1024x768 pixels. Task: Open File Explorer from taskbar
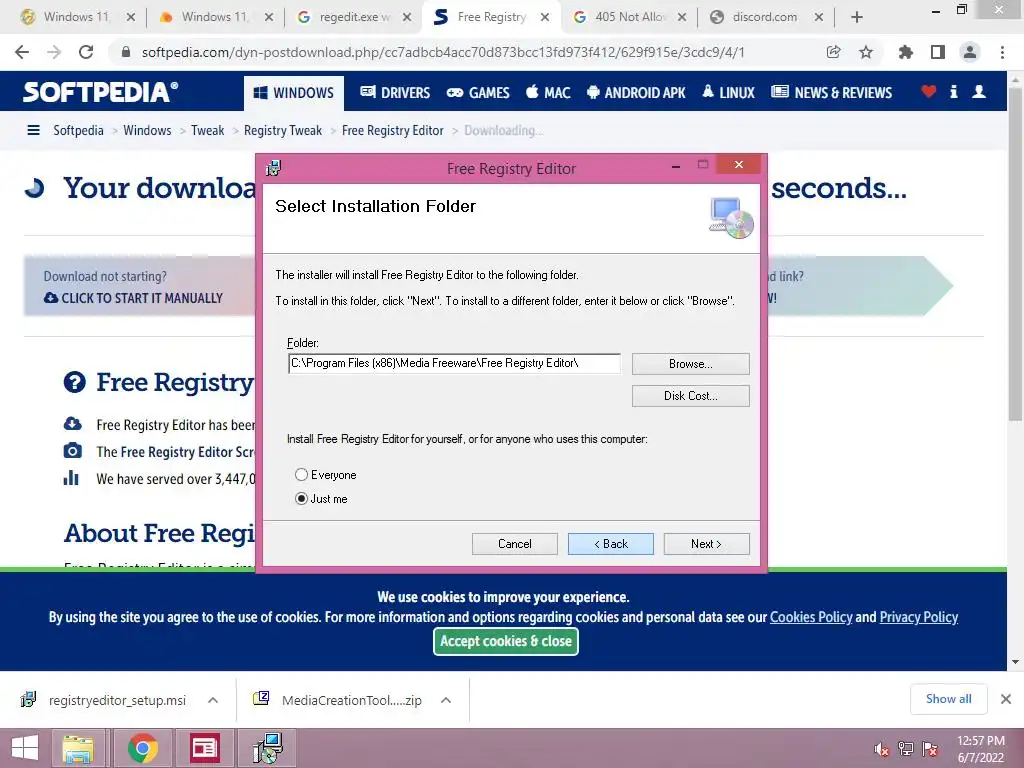[78, 748]
